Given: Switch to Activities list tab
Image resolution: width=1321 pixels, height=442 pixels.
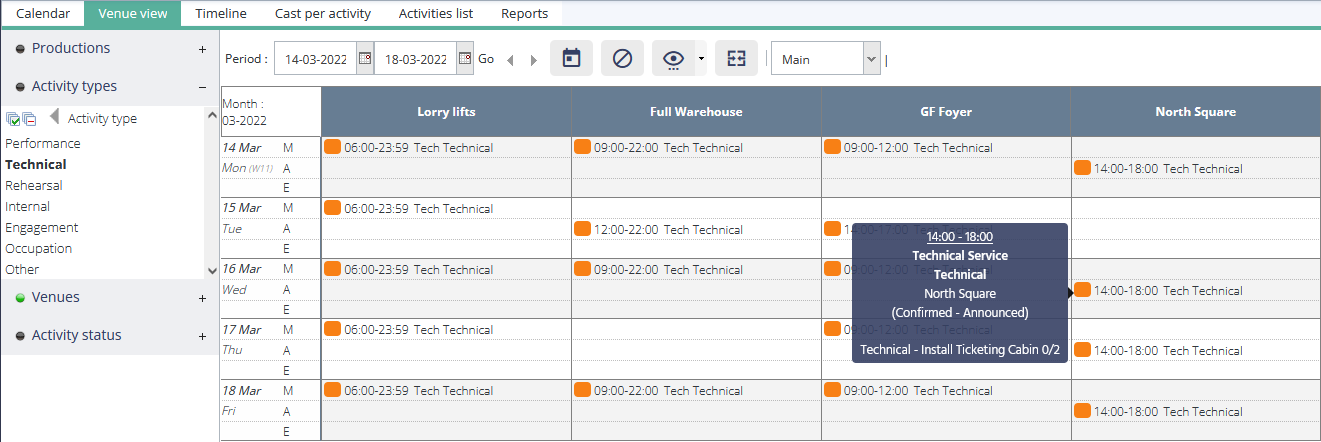Looking at the screenshot, I should pyautogui.click(x=436, y=14).
